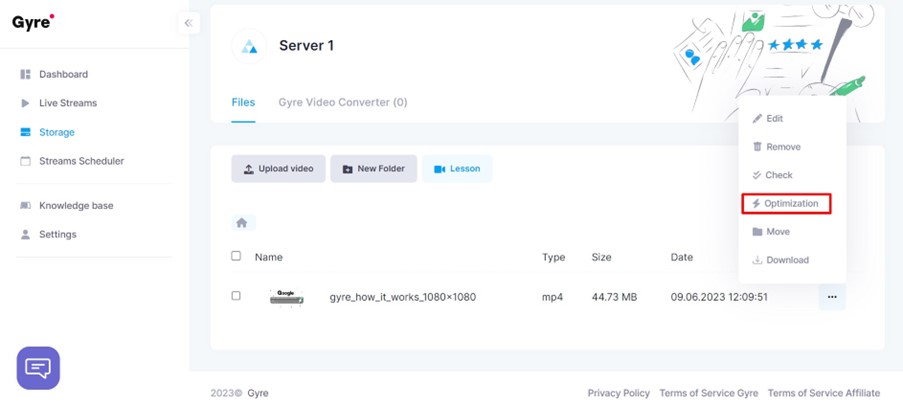Open Live Streams in the sidebar

pyautogui.click(x=67, y=103)
